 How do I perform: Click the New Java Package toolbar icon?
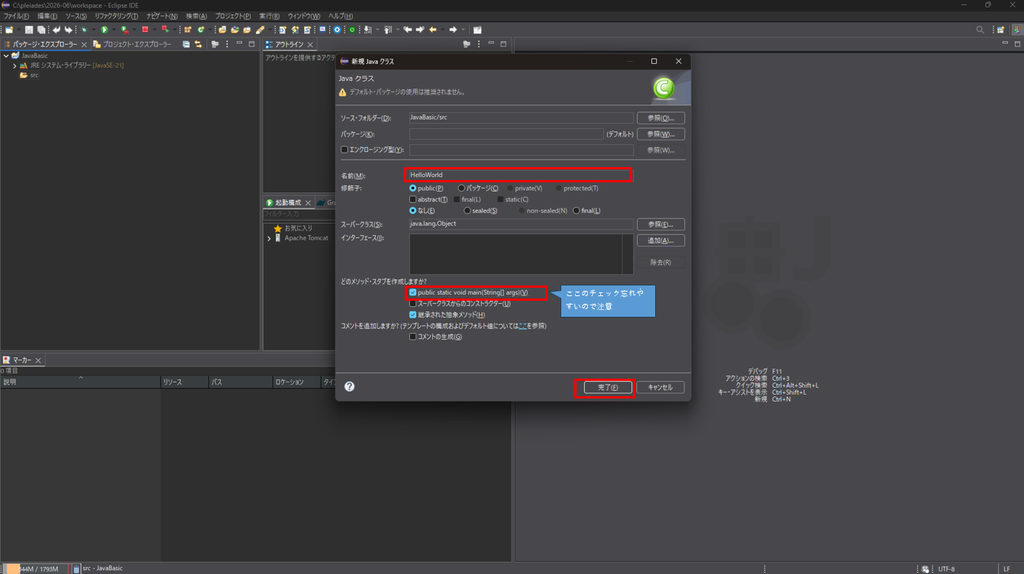coord(187,29)
